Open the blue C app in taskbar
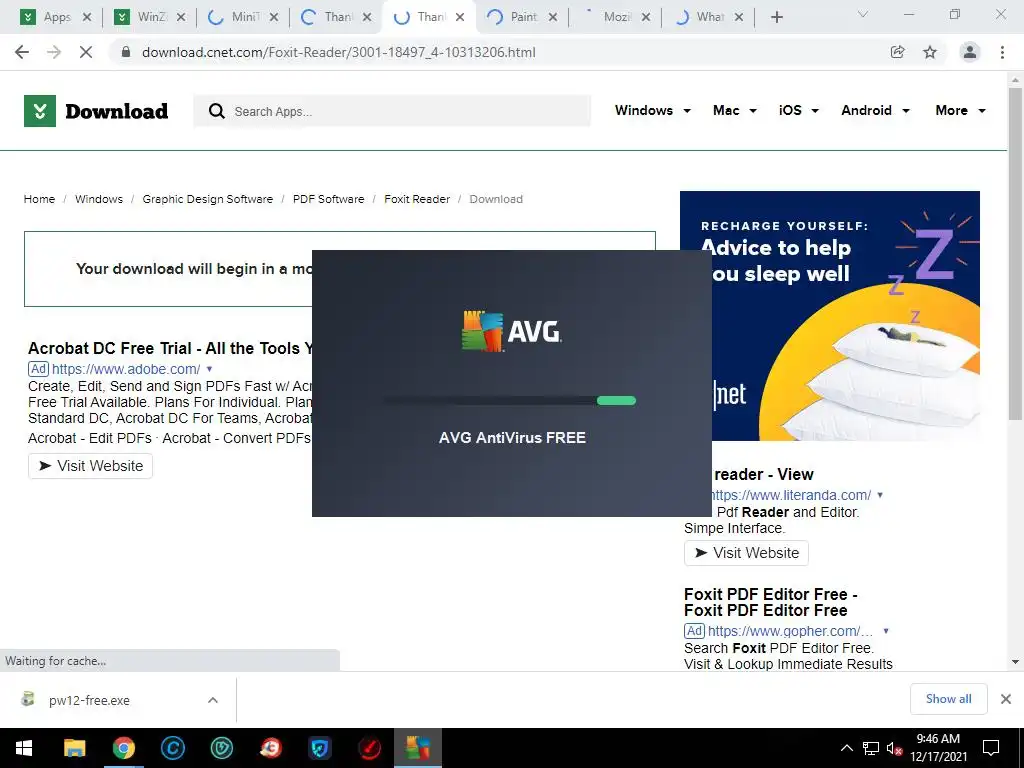1024x768 pixels. [172, 748]
